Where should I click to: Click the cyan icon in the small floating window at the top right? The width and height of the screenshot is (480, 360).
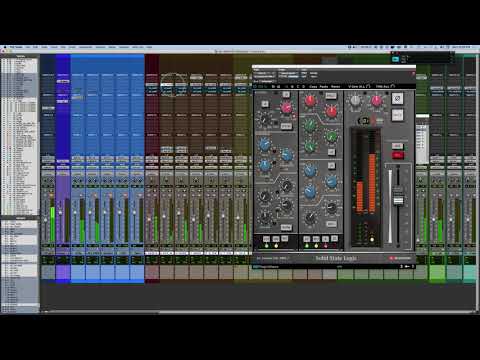pyautogui.click(x=395, y=59)
